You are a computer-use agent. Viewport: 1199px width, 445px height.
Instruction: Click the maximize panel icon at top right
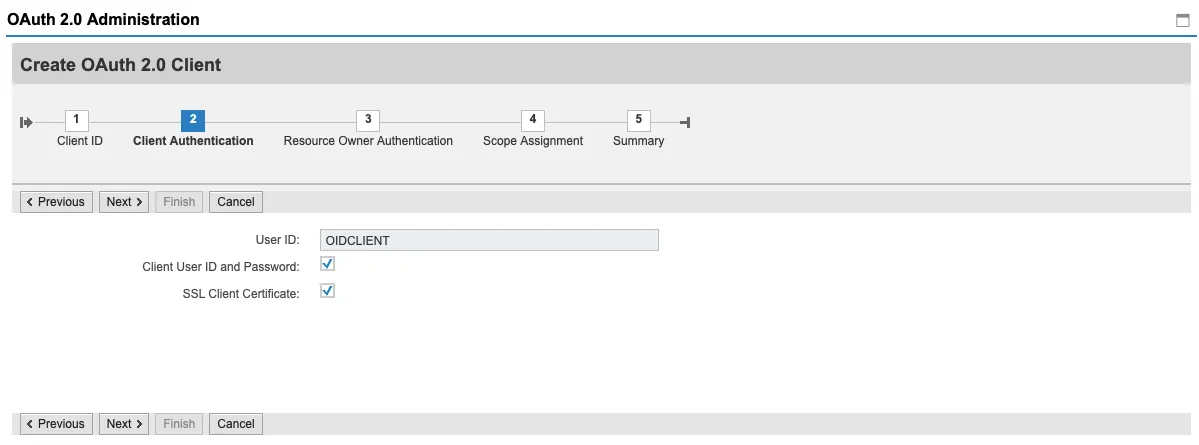point(1183,20)
